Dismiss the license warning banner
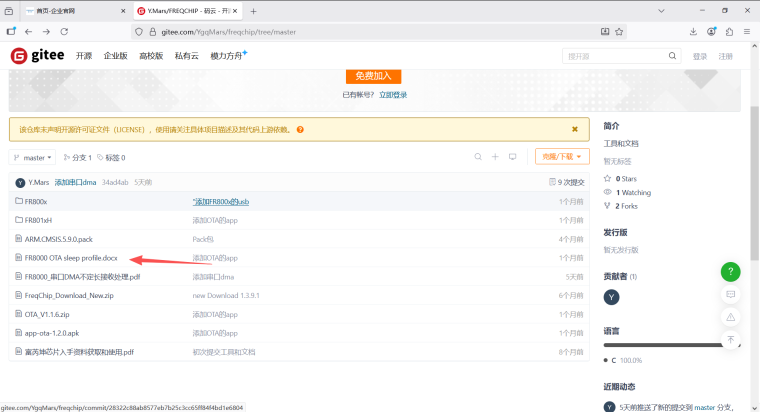 (x=574, y=129)
